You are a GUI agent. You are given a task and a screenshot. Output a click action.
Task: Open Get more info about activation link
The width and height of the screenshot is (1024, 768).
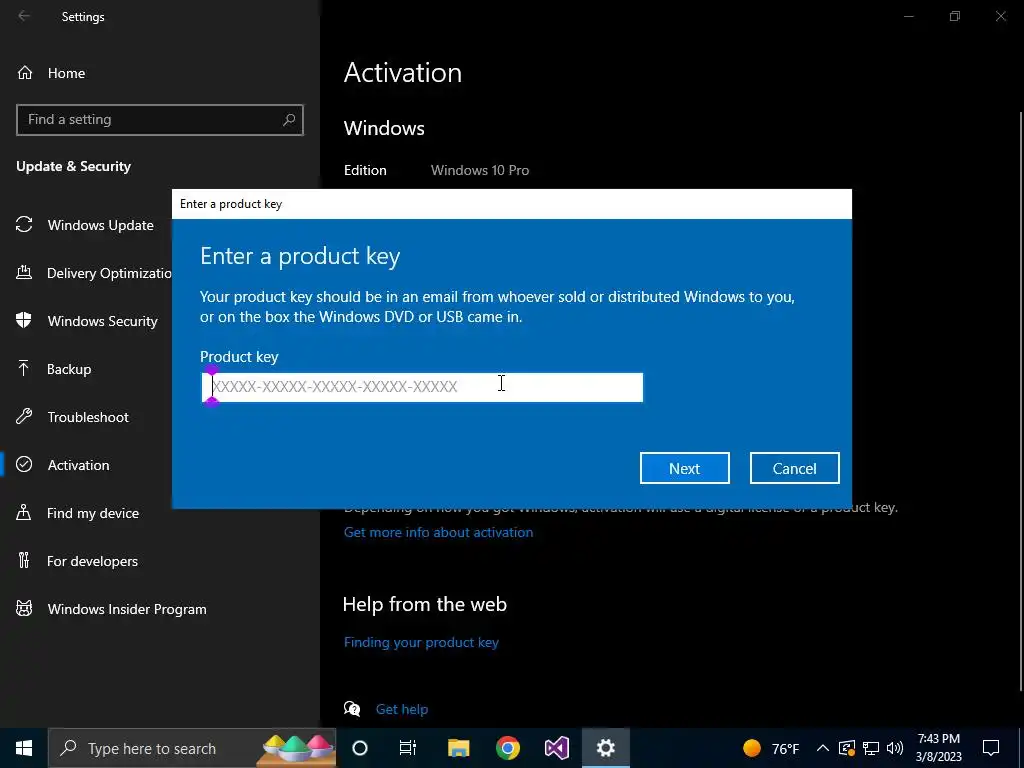tap(438, 532)
